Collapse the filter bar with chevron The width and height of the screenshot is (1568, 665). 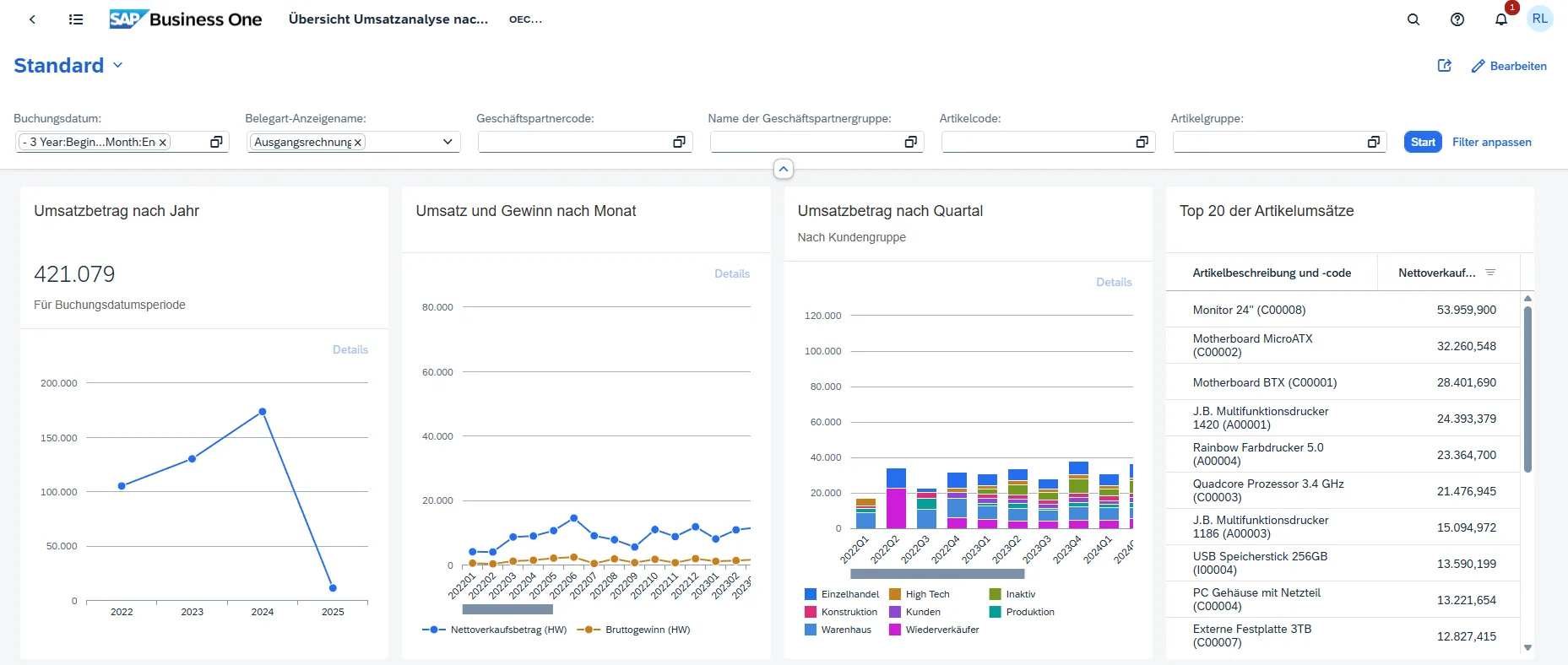(784, 170)
